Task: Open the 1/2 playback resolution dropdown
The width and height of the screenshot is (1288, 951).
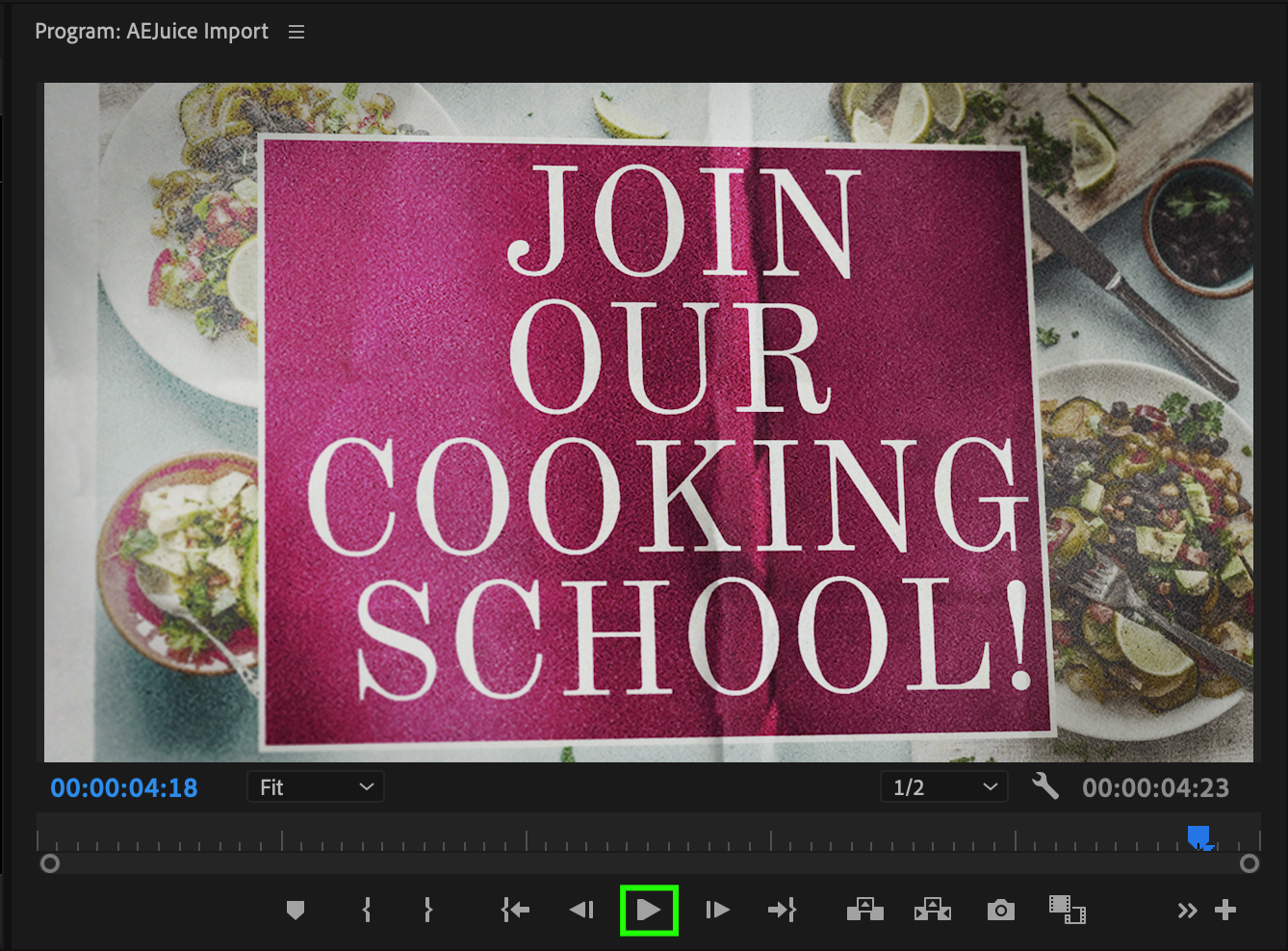Action: point(943,787)
